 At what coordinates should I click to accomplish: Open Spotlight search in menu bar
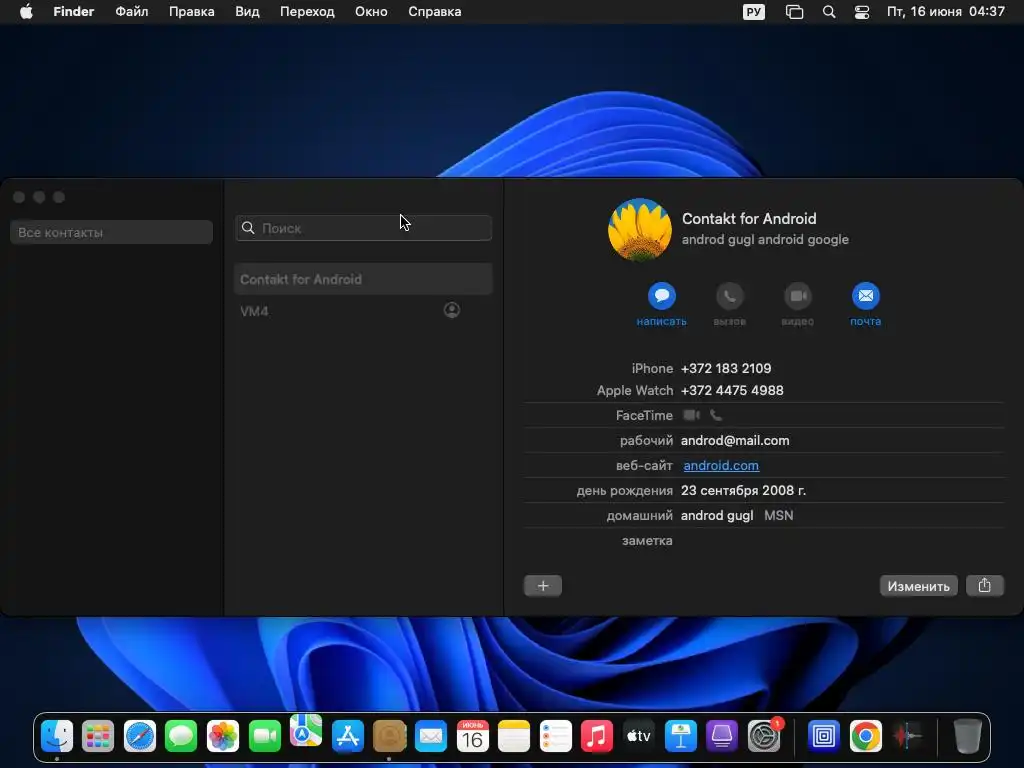829,12
